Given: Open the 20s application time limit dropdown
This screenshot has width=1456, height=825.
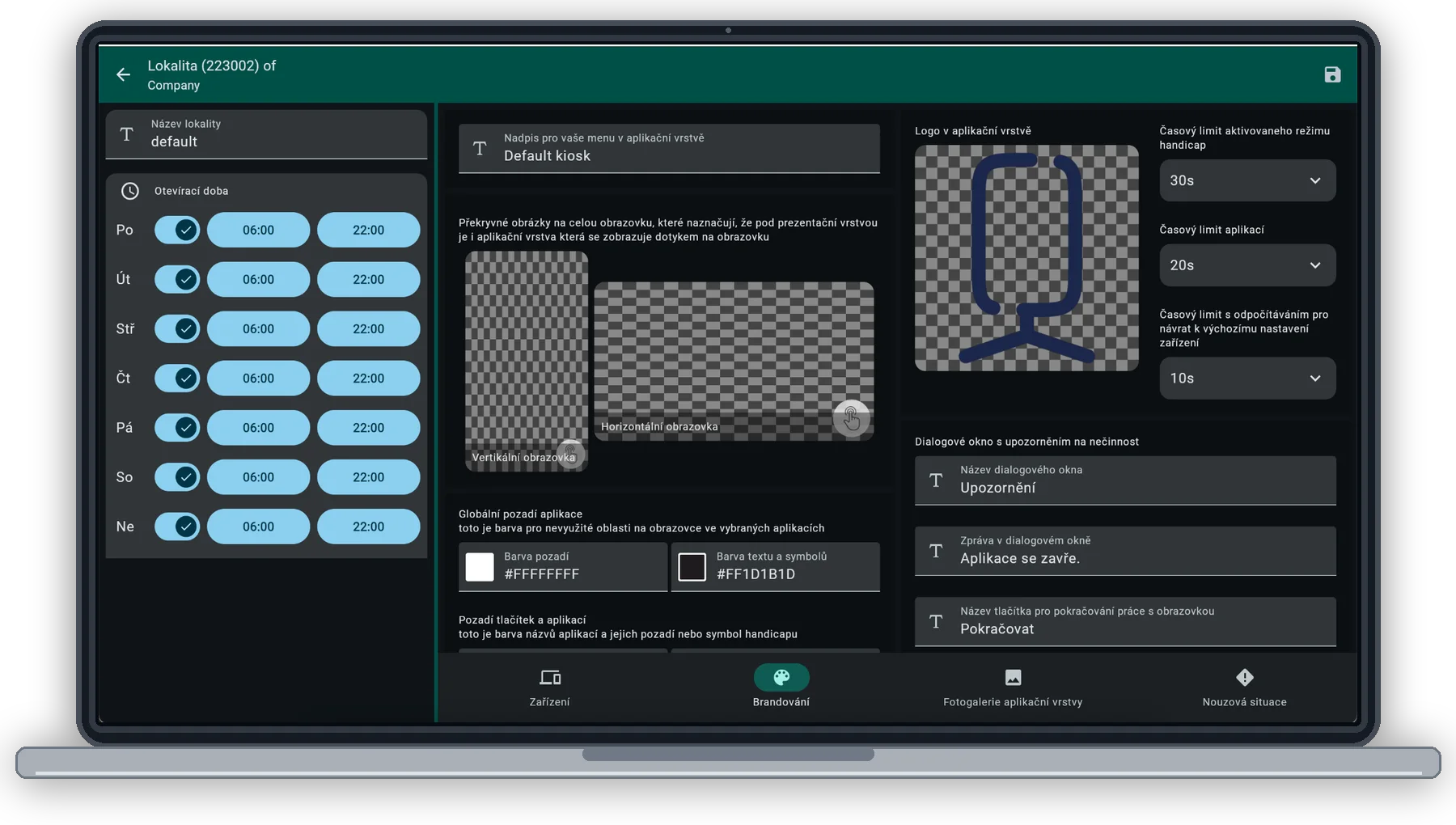Looking at the screenshot, I should pos(1247,265).
